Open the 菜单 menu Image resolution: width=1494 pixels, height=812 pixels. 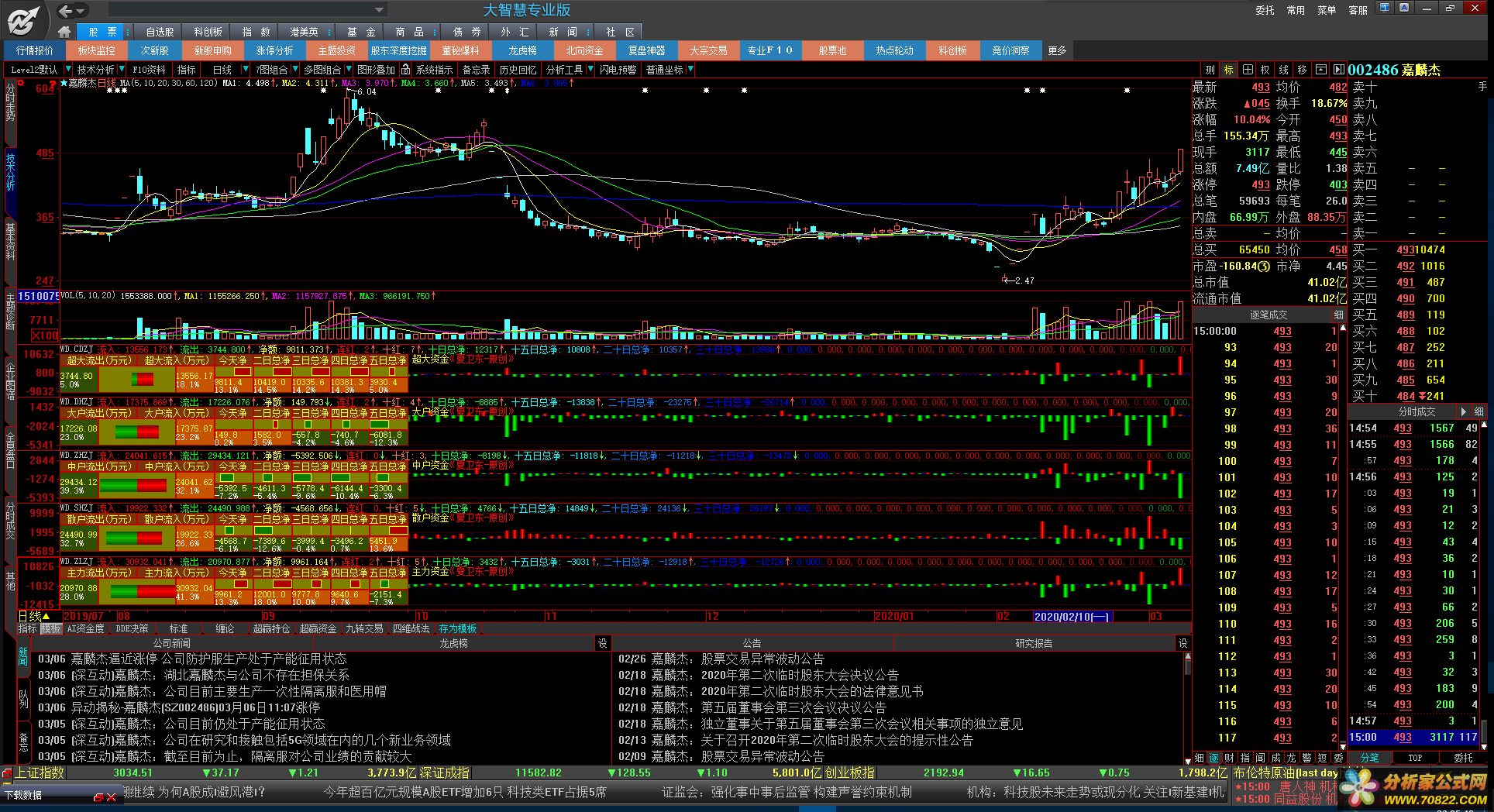coord(1327,10)
